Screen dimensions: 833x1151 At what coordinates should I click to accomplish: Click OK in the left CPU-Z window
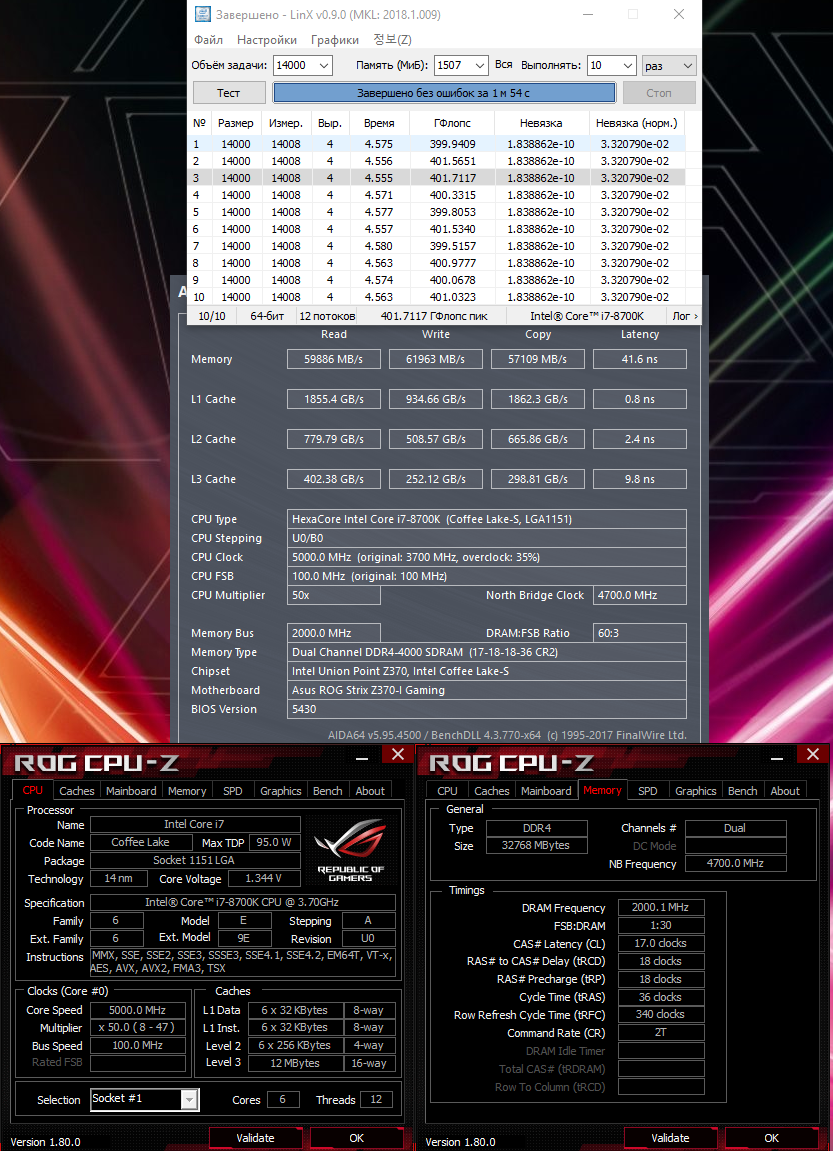click(x=357, y=1139)
